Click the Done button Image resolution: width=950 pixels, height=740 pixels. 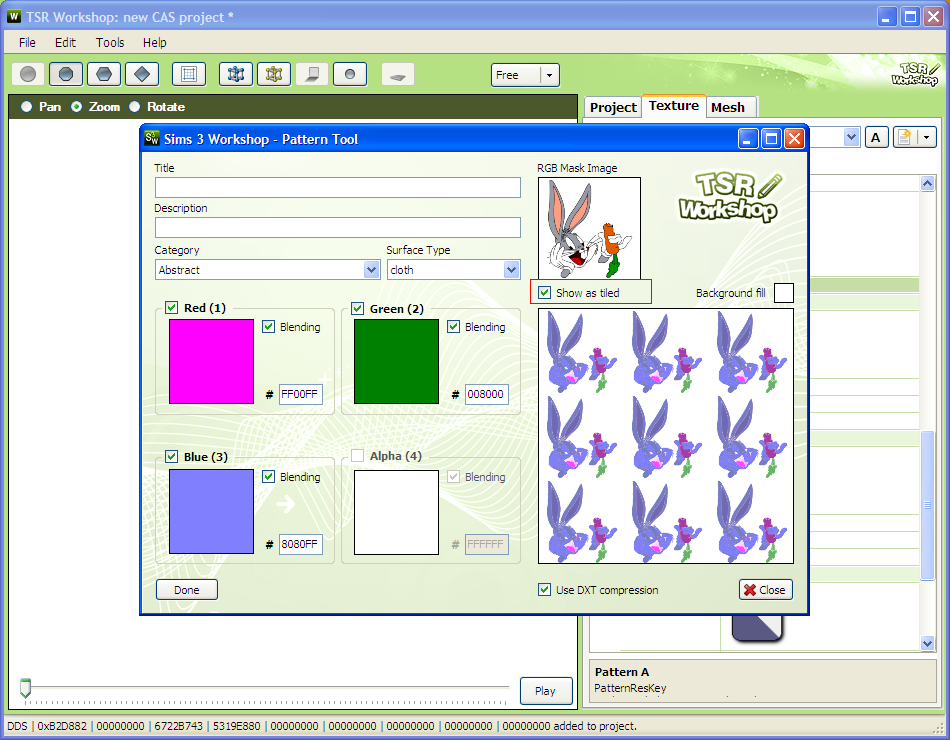[x=187, y=590]
